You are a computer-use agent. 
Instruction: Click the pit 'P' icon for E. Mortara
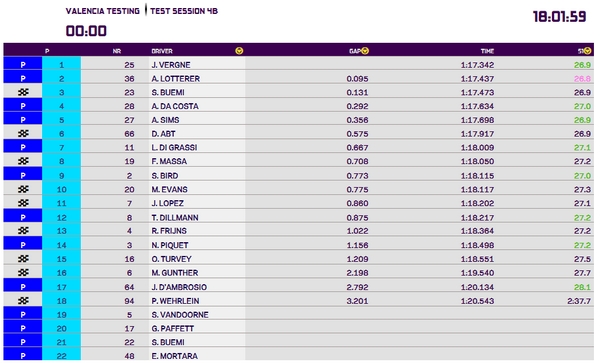click(23, 356)
